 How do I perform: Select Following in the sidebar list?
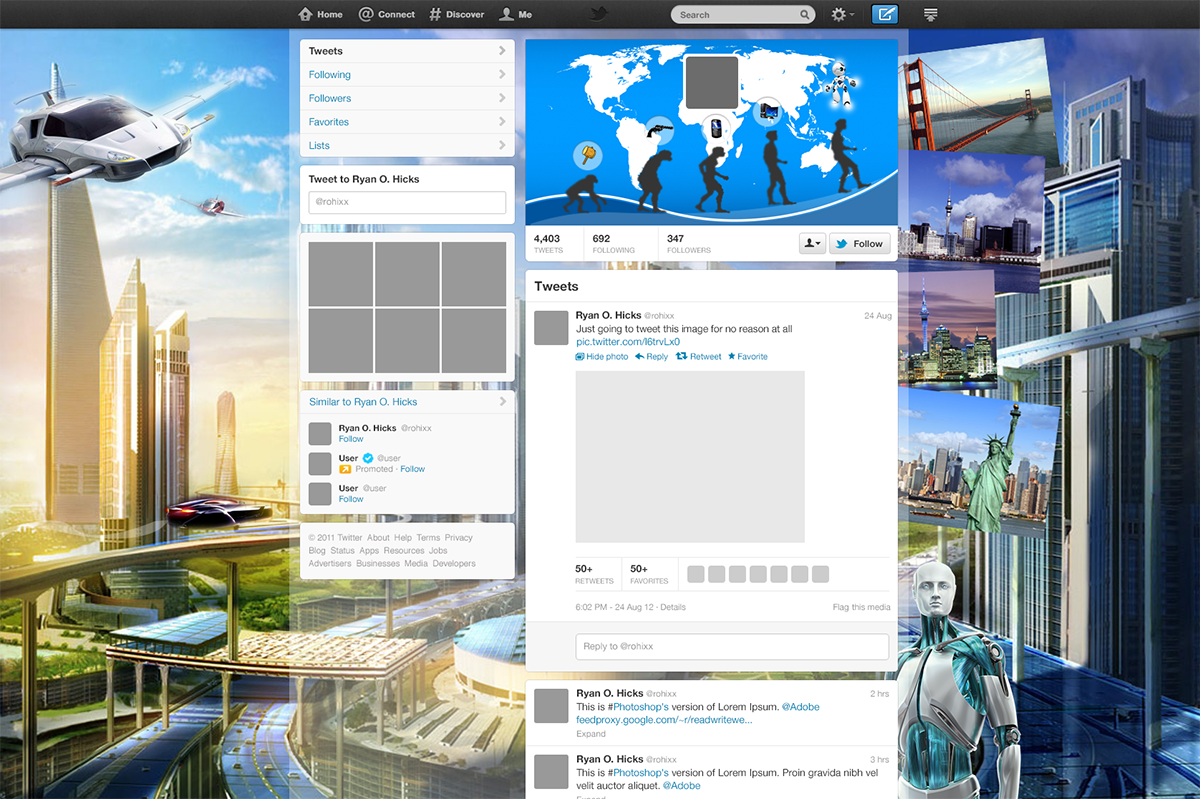[x=407, y=75]
